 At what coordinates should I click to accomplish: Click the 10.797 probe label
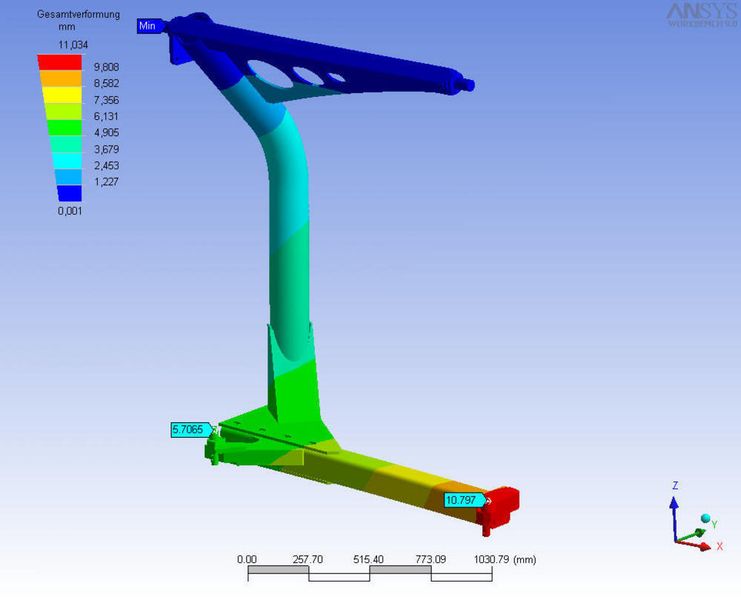465,500
